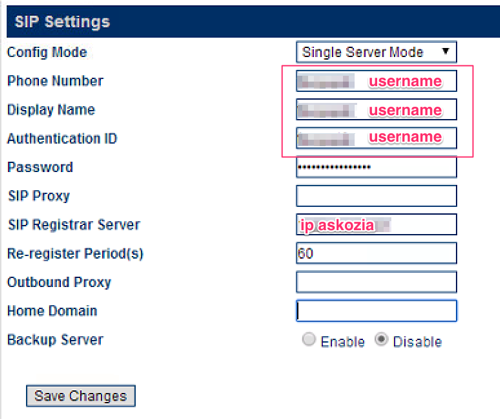Click the SIP Registrar Server label
This screenshot has height=419, width=500.
[74, 225]
